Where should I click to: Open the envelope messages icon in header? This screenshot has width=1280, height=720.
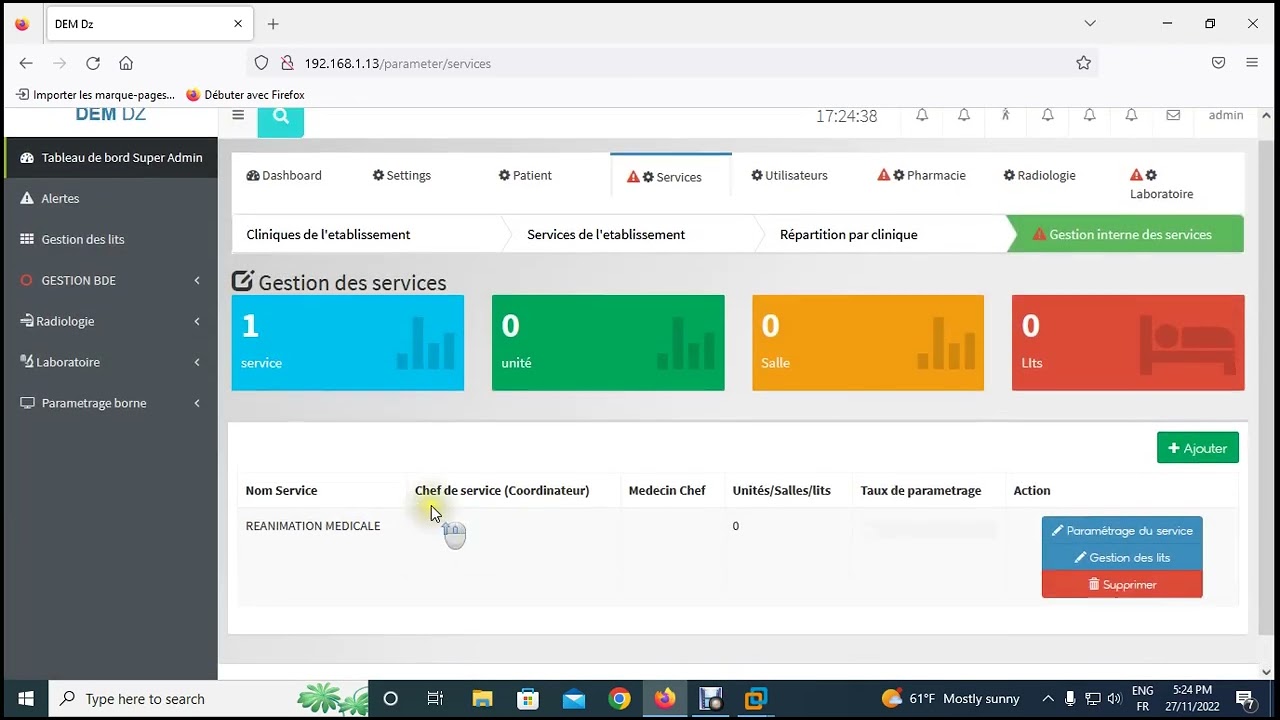(x=1173, y=115)
